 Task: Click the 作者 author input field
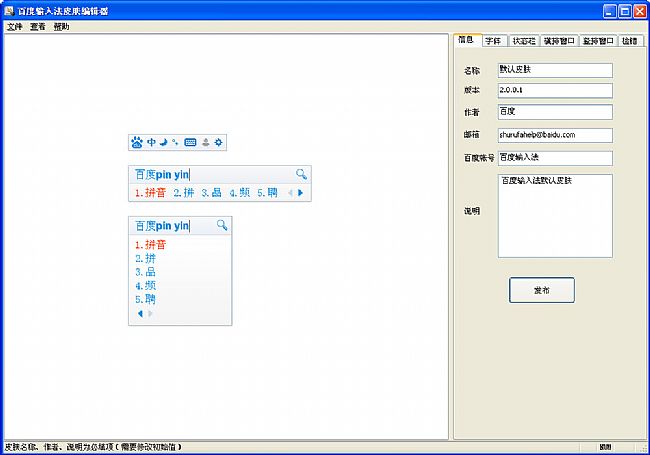tap(555, 112)
